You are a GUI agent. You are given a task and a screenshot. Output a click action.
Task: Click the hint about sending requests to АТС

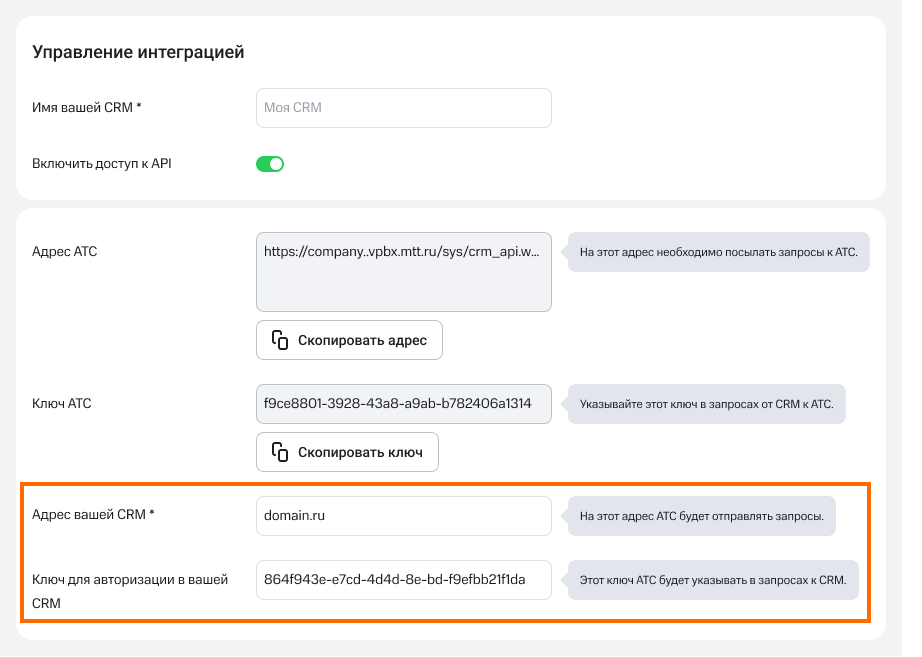click(718, 252)
